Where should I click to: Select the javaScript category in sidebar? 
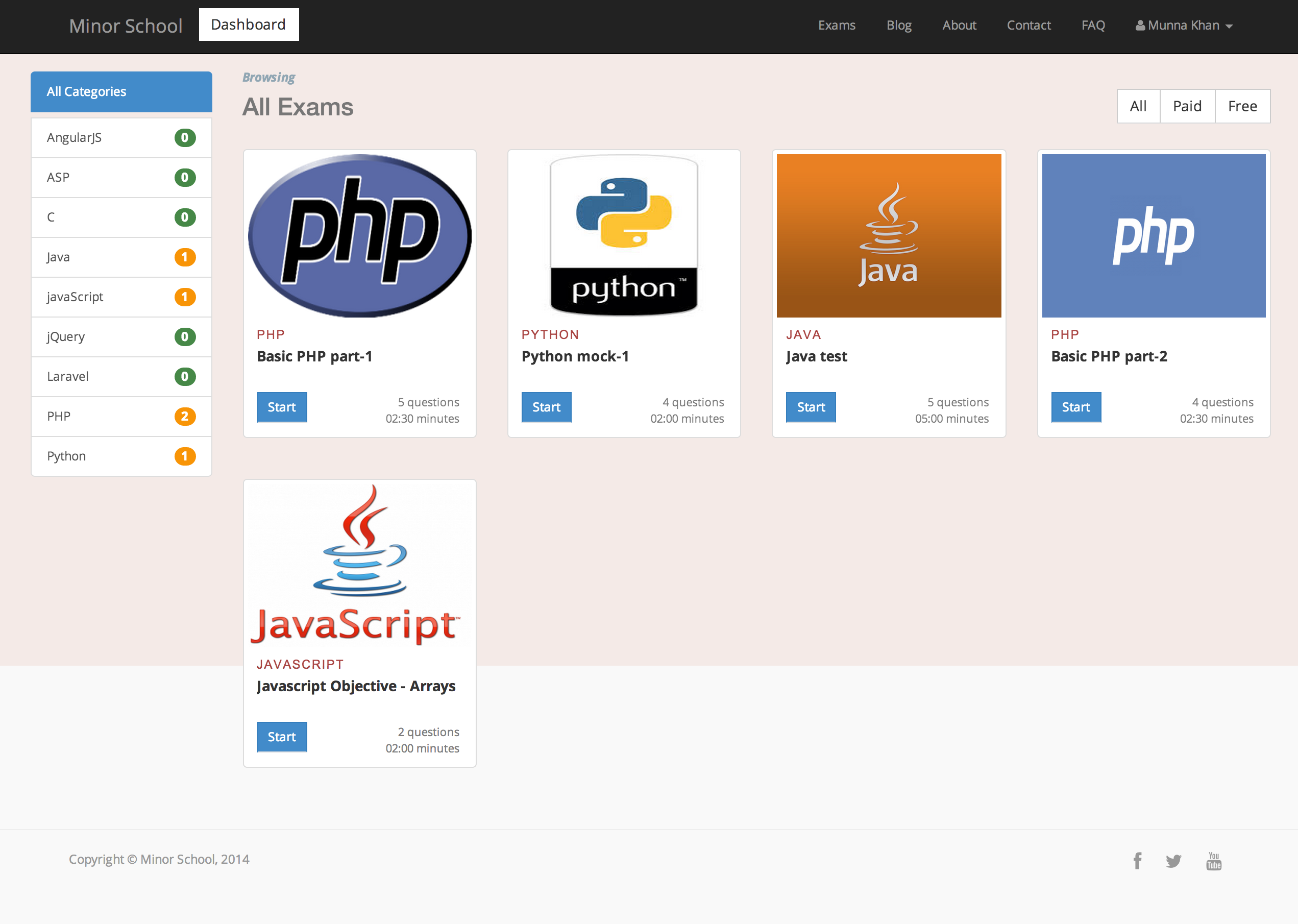121,297
